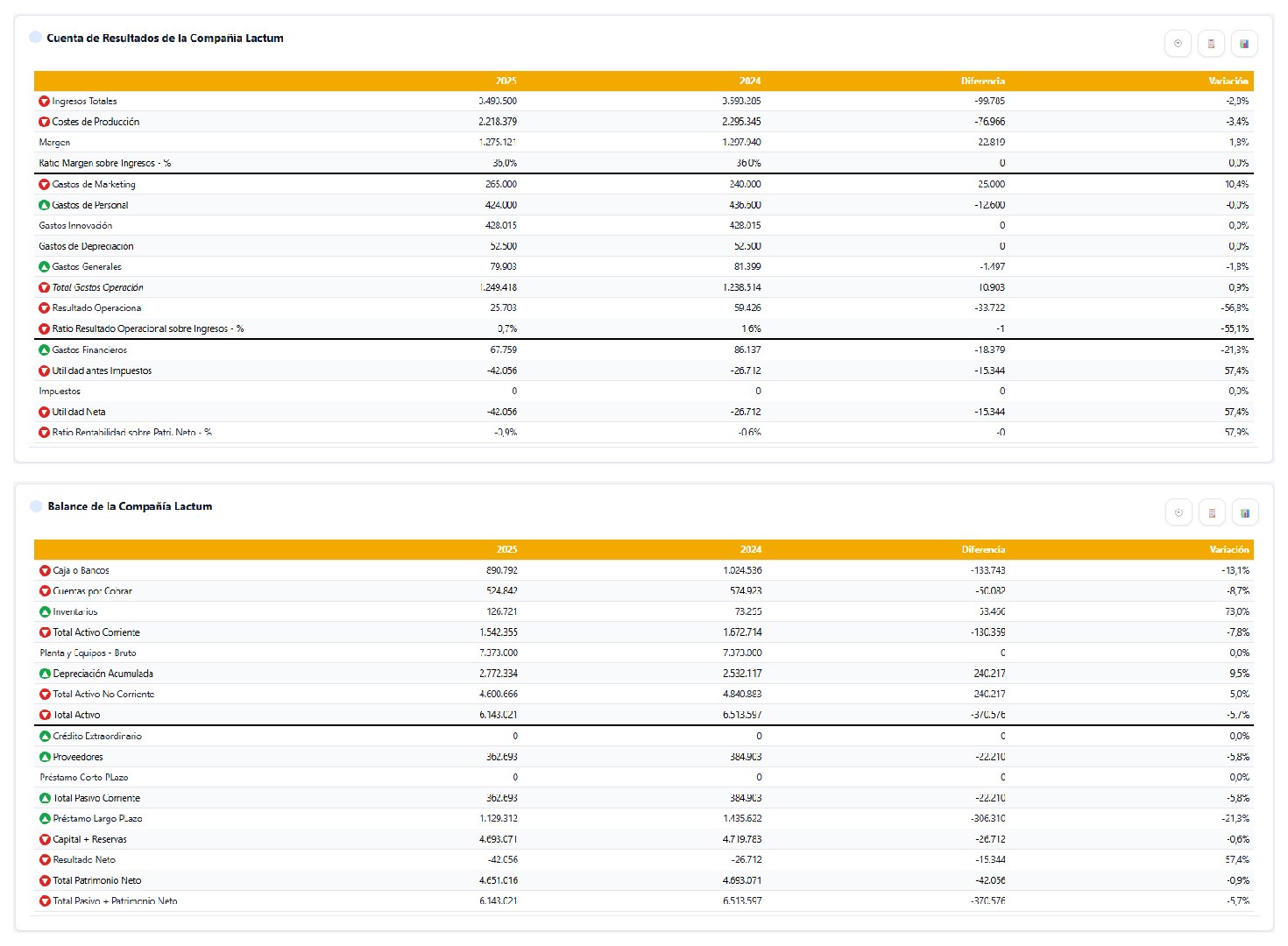Click the clipboard icon in Cuenta de Resultados panel

pos(1211,44)
